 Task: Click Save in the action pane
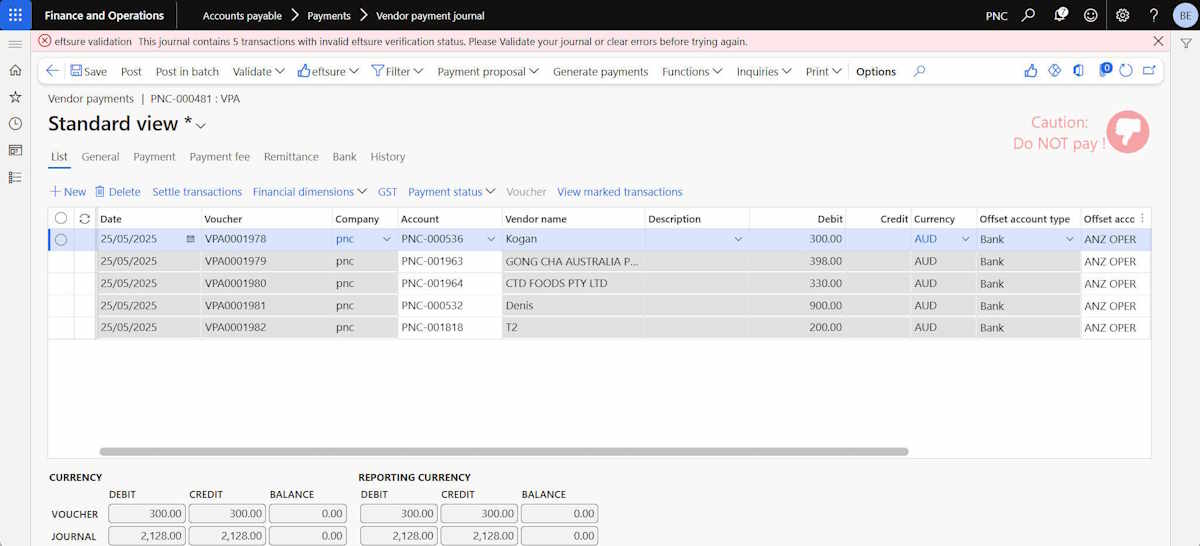pyautogui.click(x=88, y=72)
